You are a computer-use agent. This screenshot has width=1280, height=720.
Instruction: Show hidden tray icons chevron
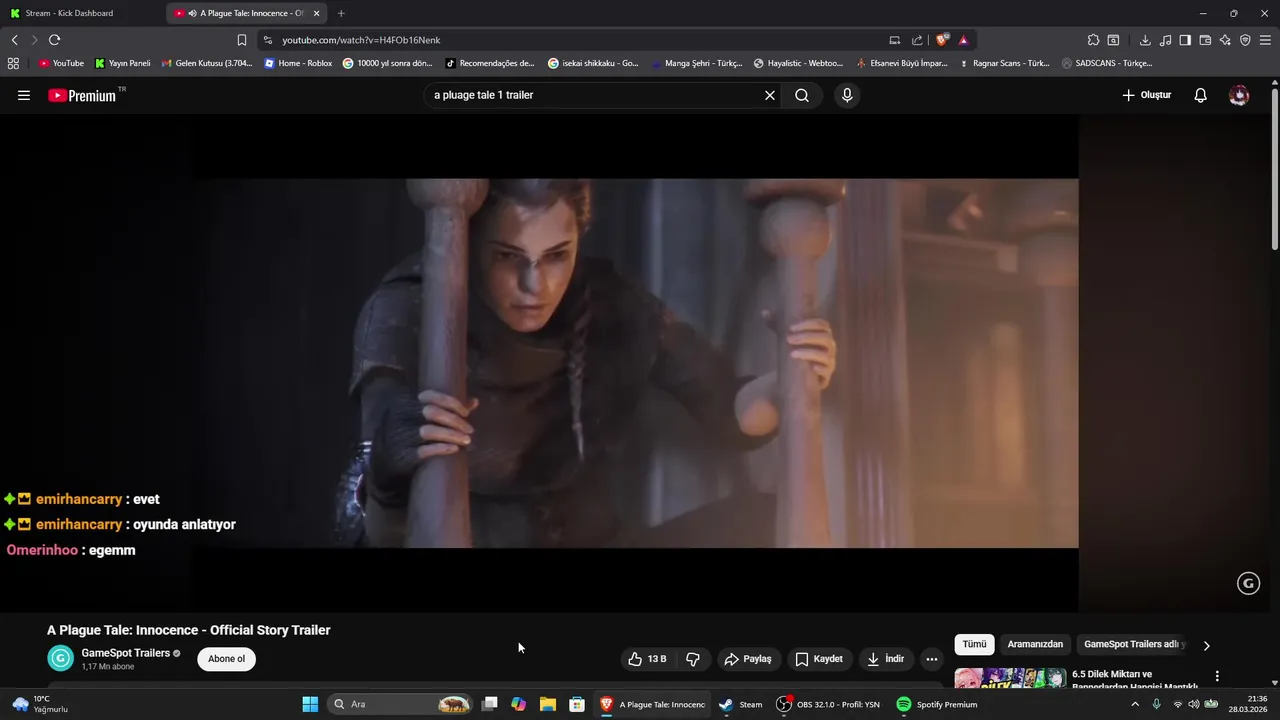click(1134, 704)
